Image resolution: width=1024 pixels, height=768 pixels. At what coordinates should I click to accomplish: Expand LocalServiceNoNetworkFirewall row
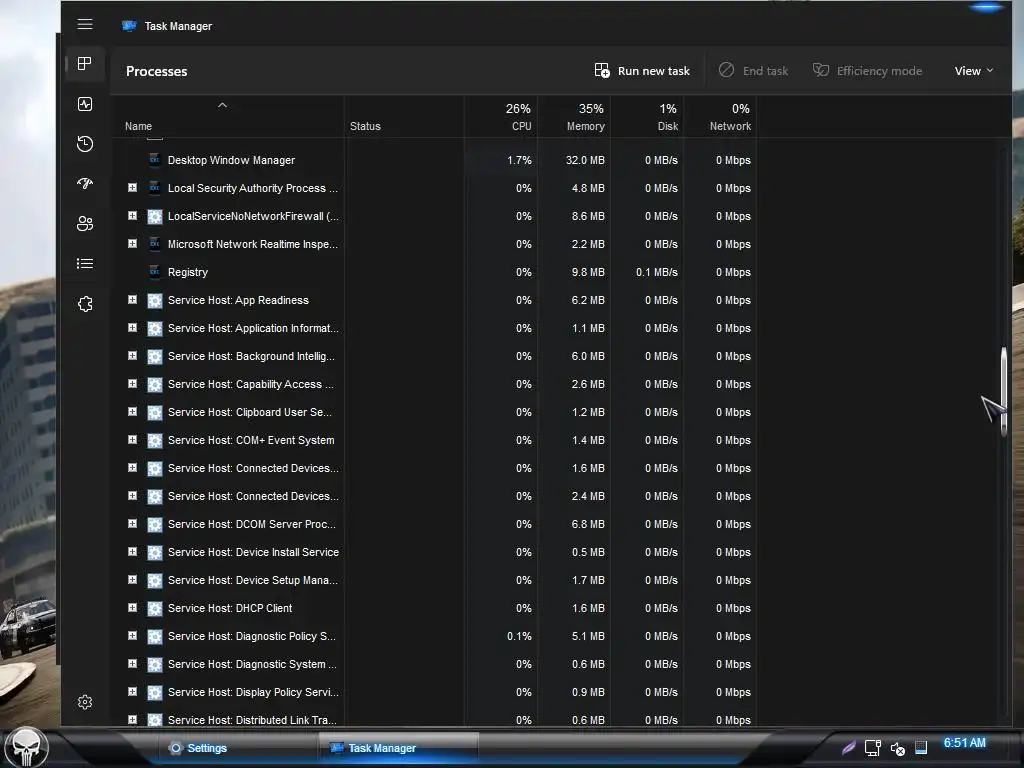tap(133, 216)
